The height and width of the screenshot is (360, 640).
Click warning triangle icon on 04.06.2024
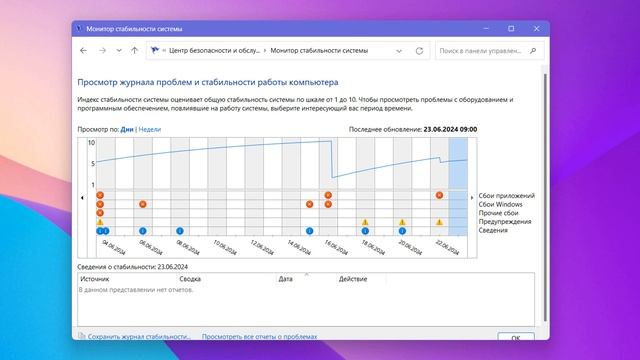pos(100,222)
